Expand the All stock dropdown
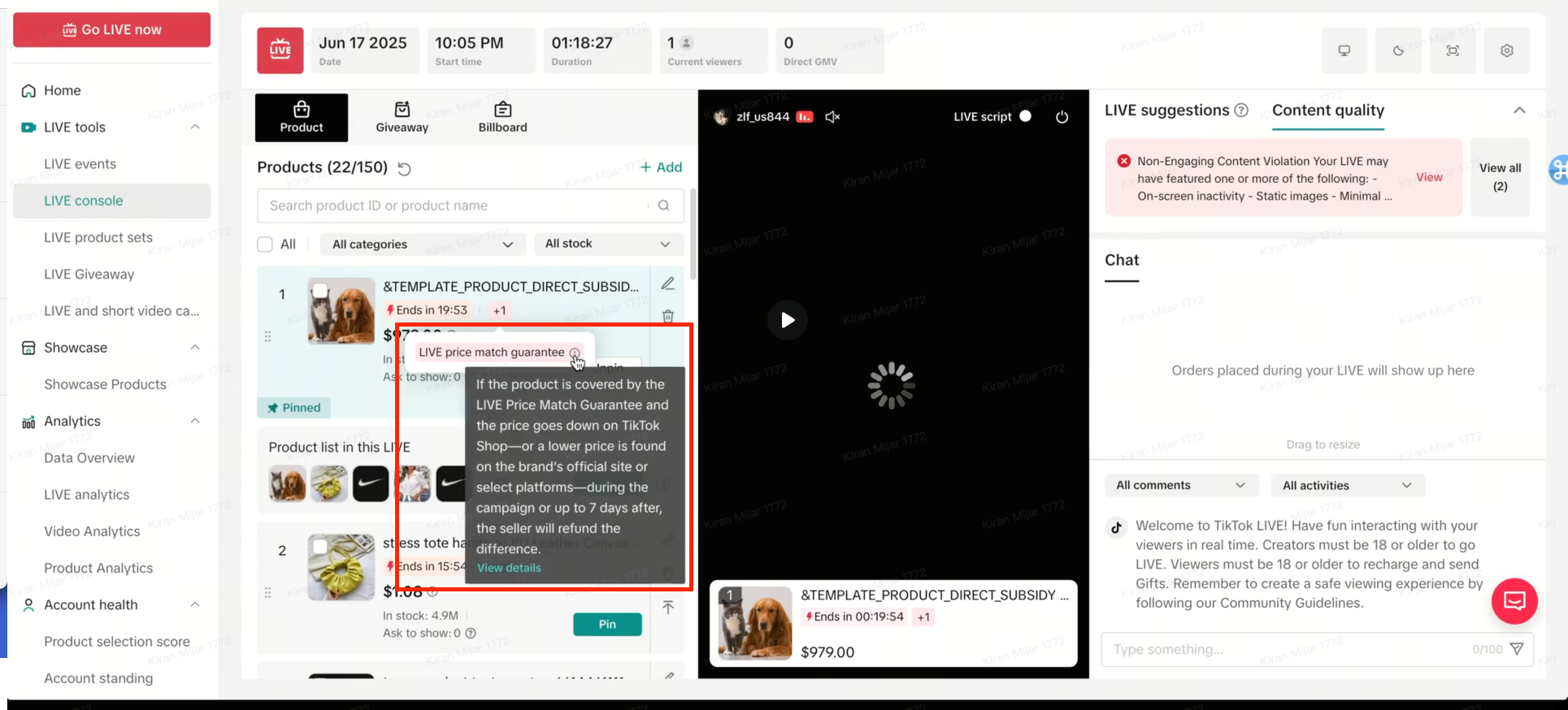Image resolution: width=1568 pixels, height=710 pixels. point(607,244)
